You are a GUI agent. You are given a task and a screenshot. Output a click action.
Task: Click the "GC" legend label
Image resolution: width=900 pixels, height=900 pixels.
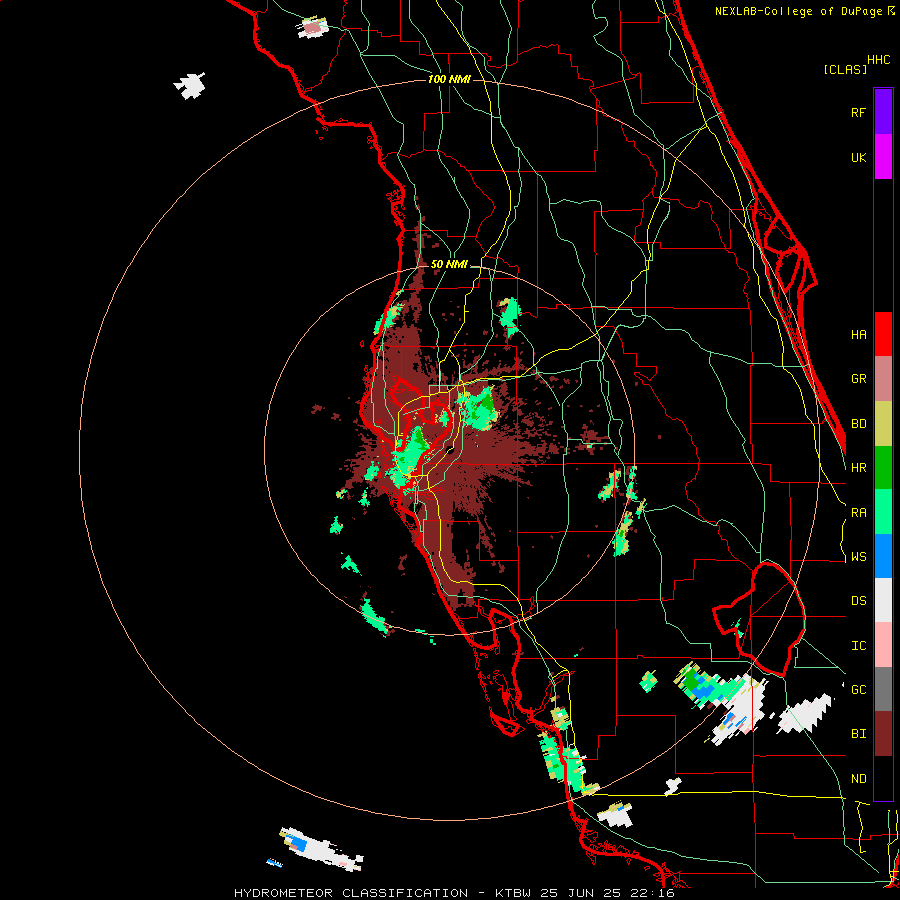coord(858,690)
